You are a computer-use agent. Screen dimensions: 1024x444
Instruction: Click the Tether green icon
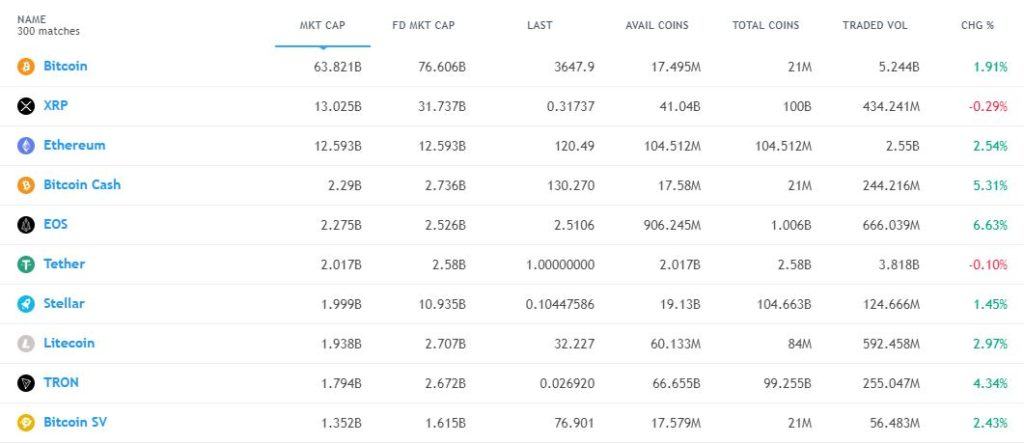[x=26, y=264]
